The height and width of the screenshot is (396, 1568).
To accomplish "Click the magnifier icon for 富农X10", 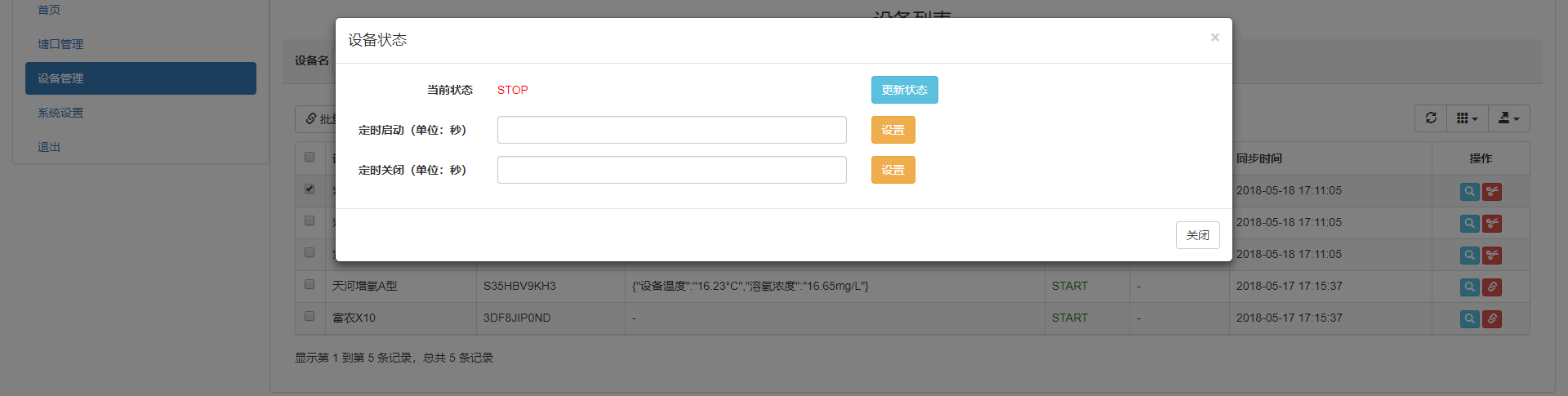I will pos(1469,318).
